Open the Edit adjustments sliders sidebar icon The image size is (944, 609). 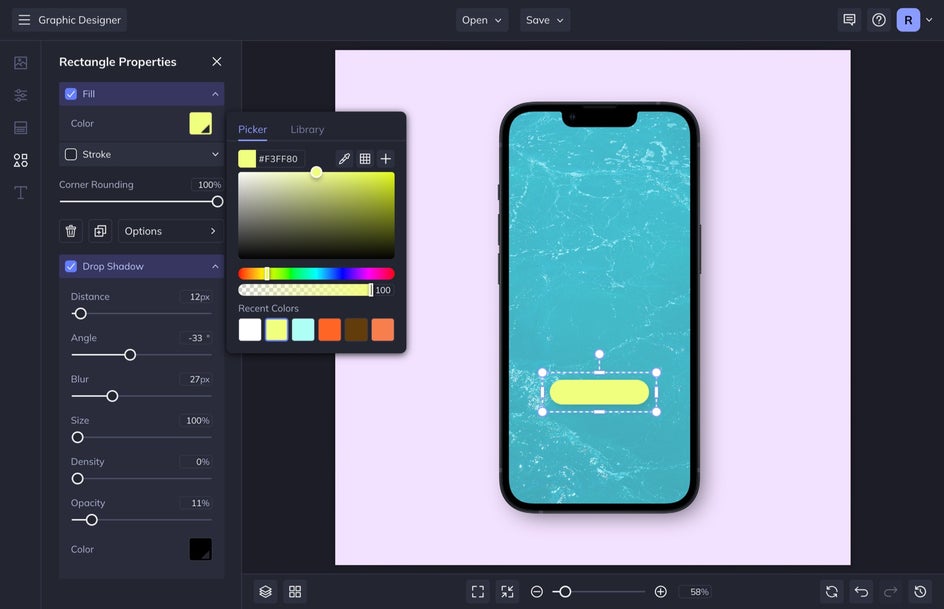20,95
